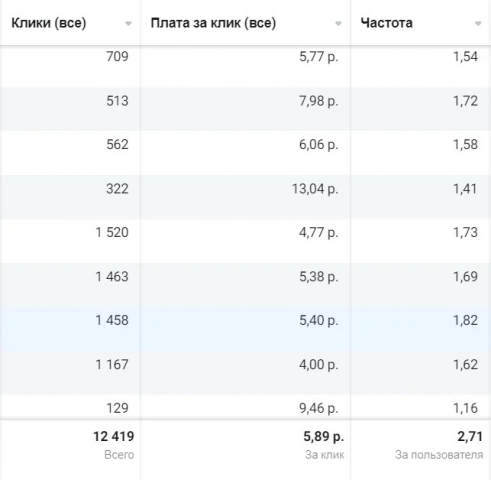
Task: Select frequency value 1,41
Action: click(x=465, y=189)
